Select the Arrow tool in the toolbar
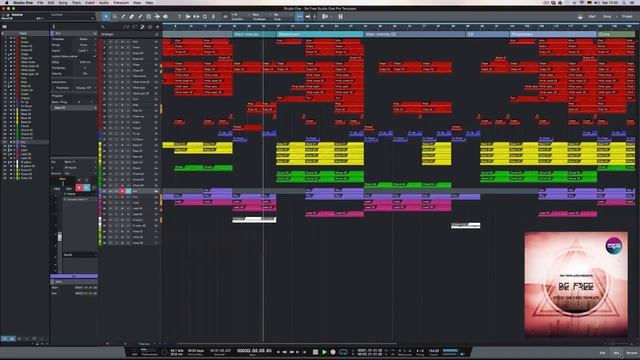 point(106,17)
